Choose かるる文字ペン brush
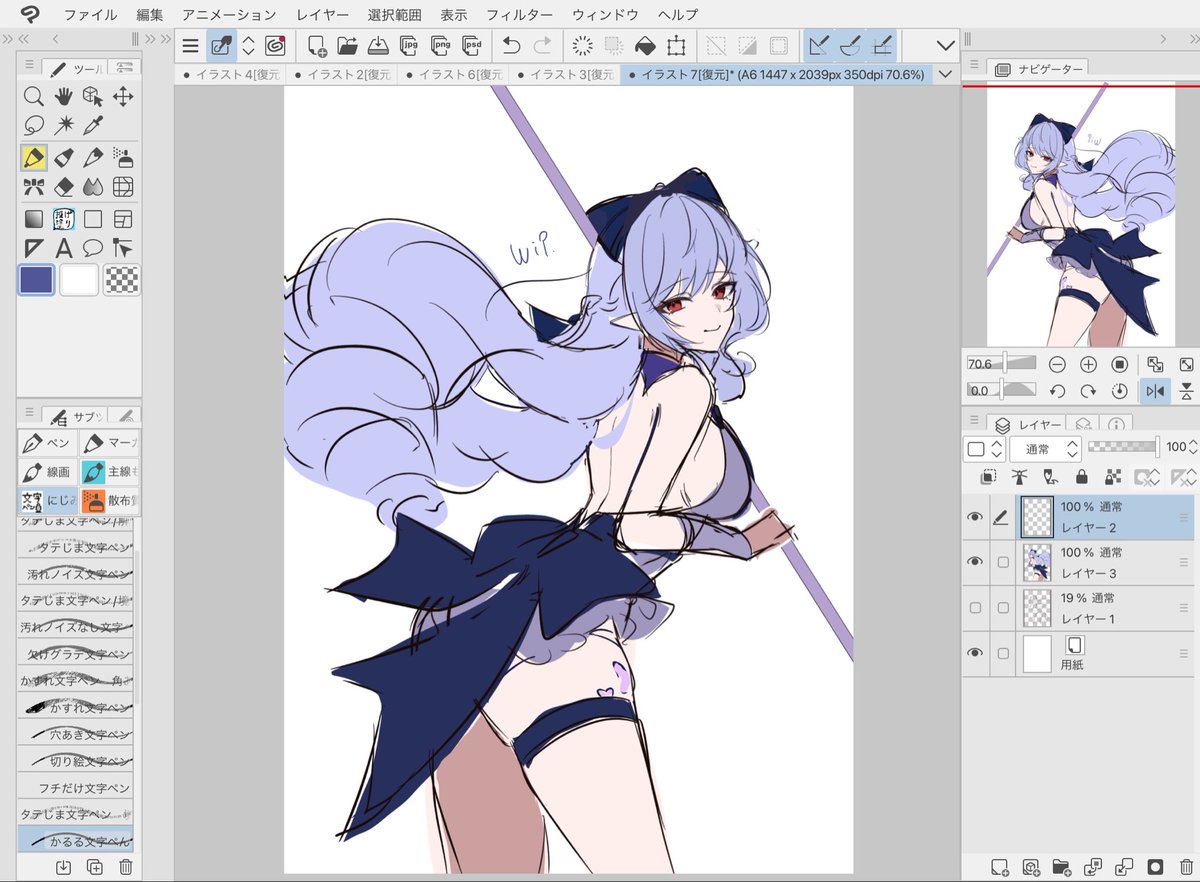 coord(76,841)
